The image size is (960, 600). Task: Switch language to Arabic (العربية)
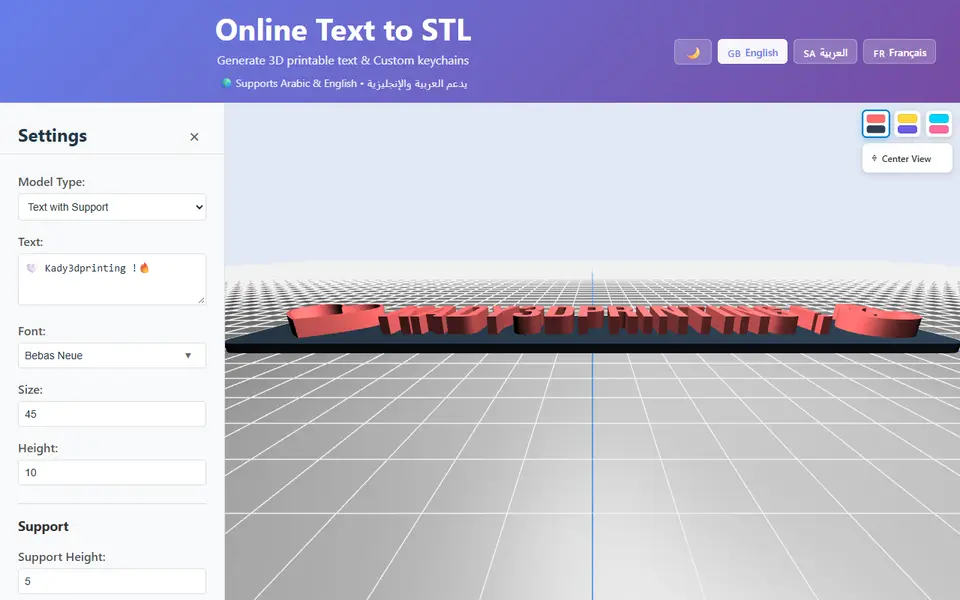[825, 52]
